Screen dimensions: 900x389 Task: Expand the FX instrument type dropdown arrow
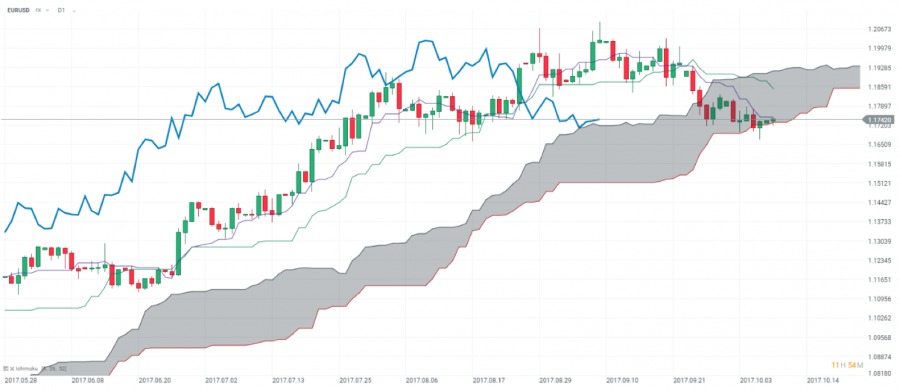[47, 10]
